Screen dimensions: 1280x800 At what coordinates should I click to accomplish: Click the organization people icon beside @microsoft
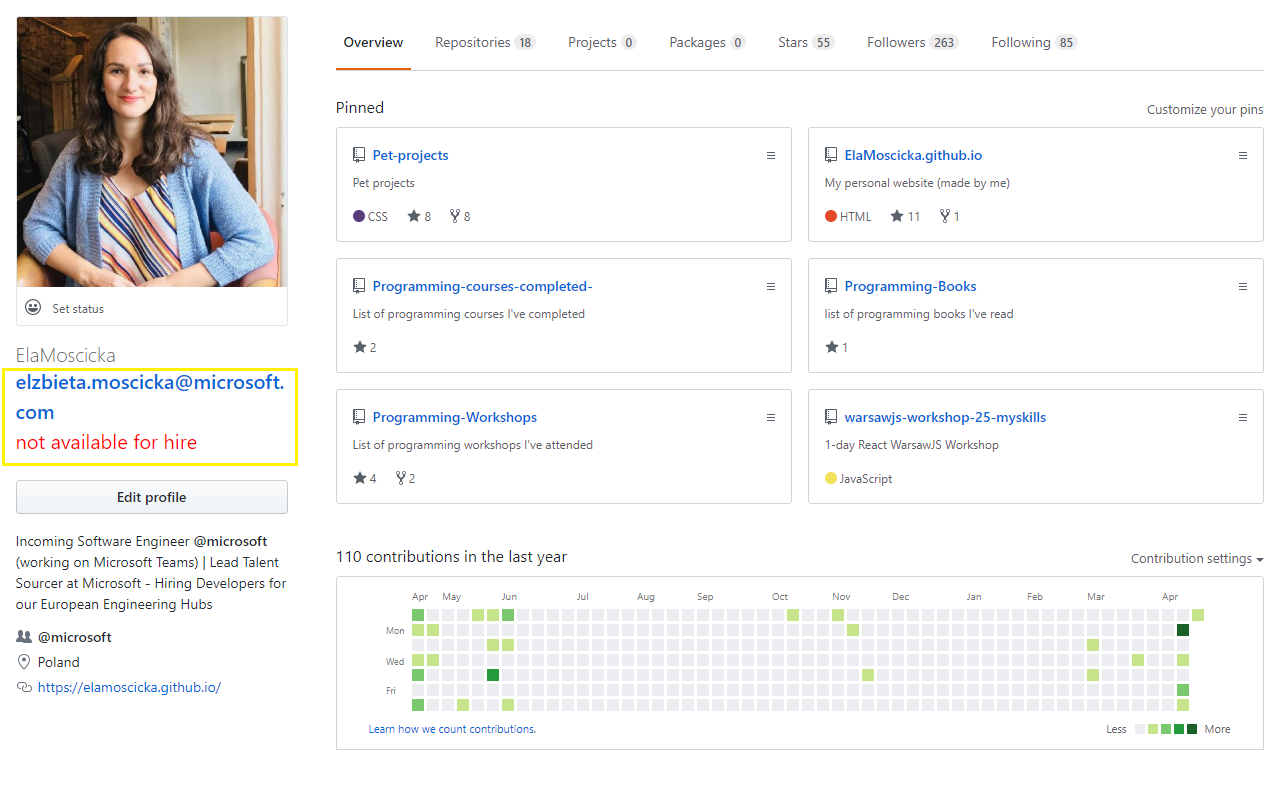24,637
